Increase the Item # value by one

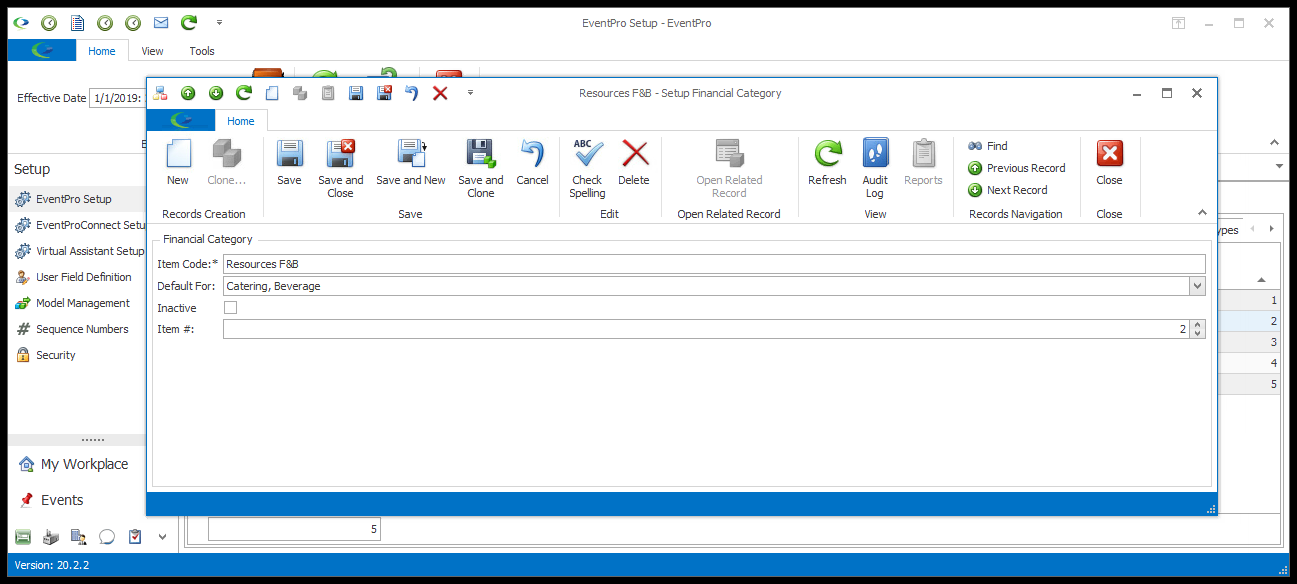tap(1198, 325)
